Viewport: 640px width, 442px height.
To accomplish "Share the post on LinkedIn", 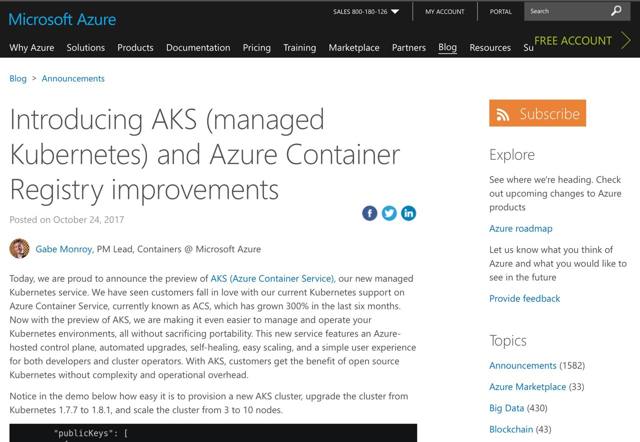I will tap(408, 213).
